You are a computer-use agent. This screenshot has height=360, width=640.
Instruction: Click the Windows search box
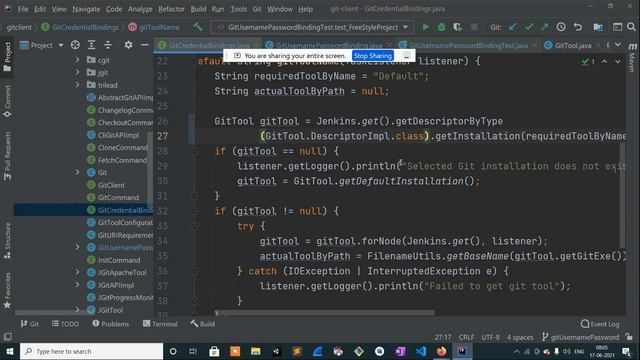point(91,351)
